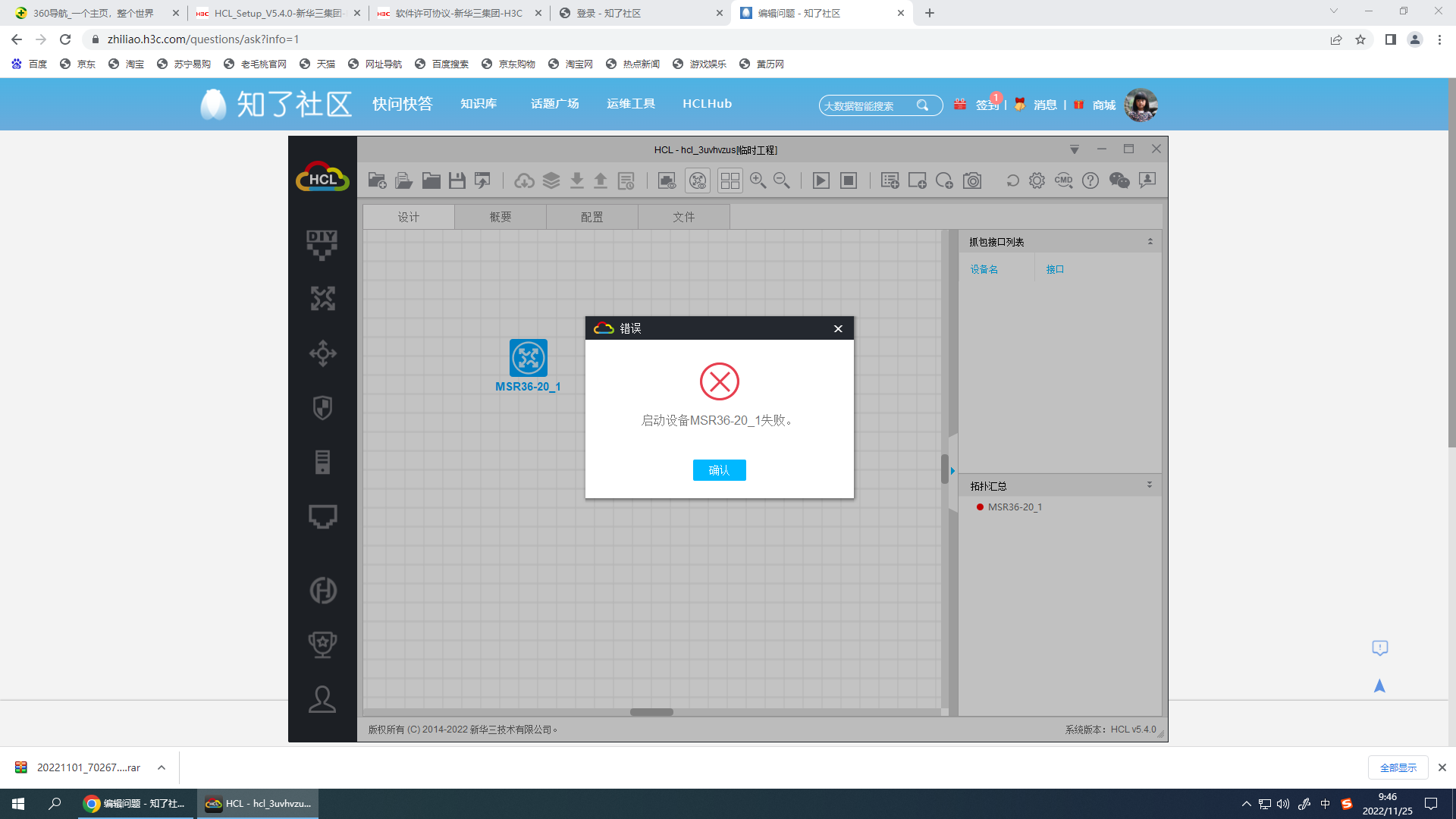The height and width of the screenshot is (819, 1456).
Task: Expand downloads bar file options chevron
Action: (162, 767)
